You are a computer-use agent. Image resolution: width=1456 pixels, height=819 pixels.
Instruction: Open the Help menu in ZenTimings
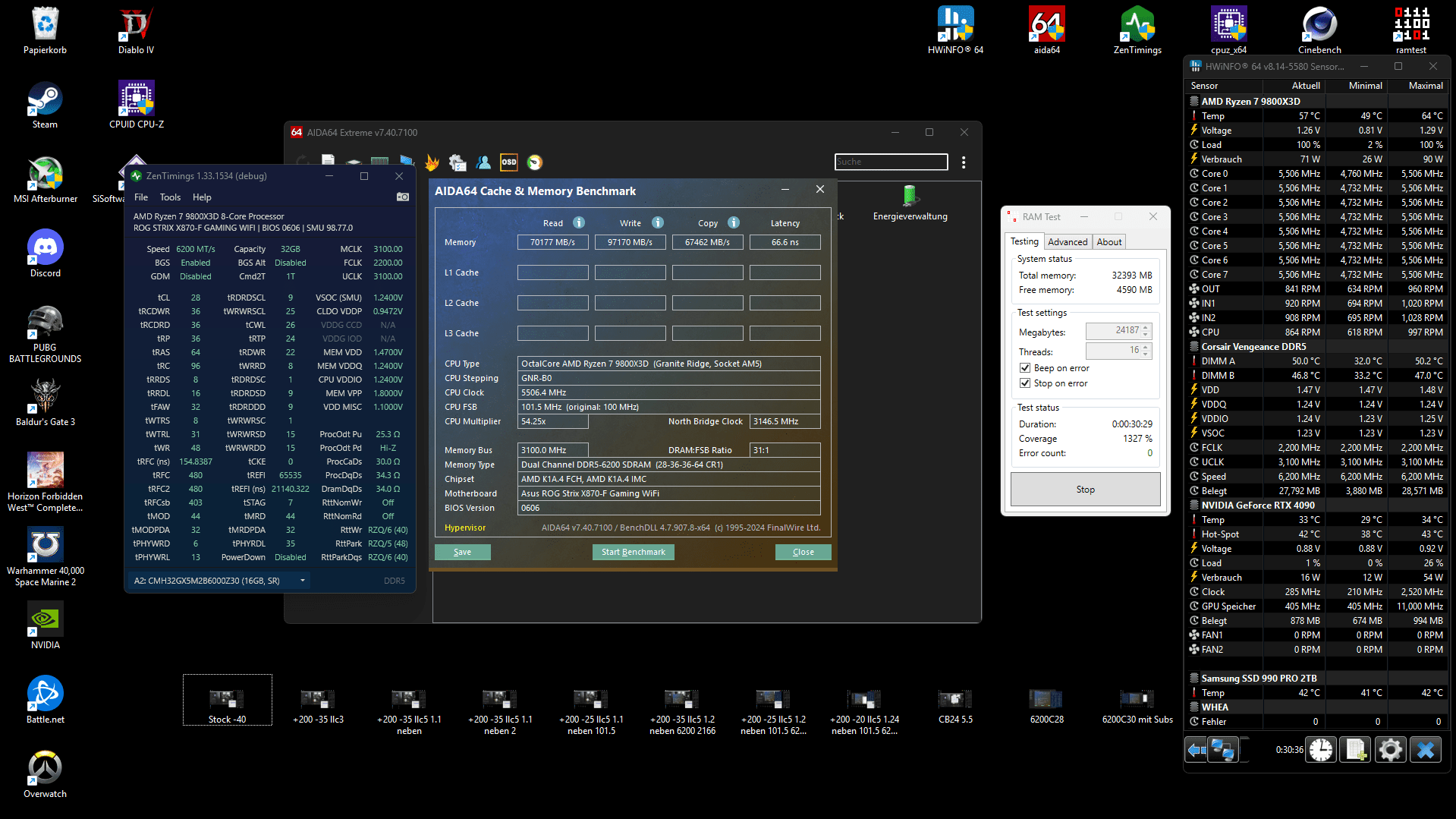(x=202, y=197)
